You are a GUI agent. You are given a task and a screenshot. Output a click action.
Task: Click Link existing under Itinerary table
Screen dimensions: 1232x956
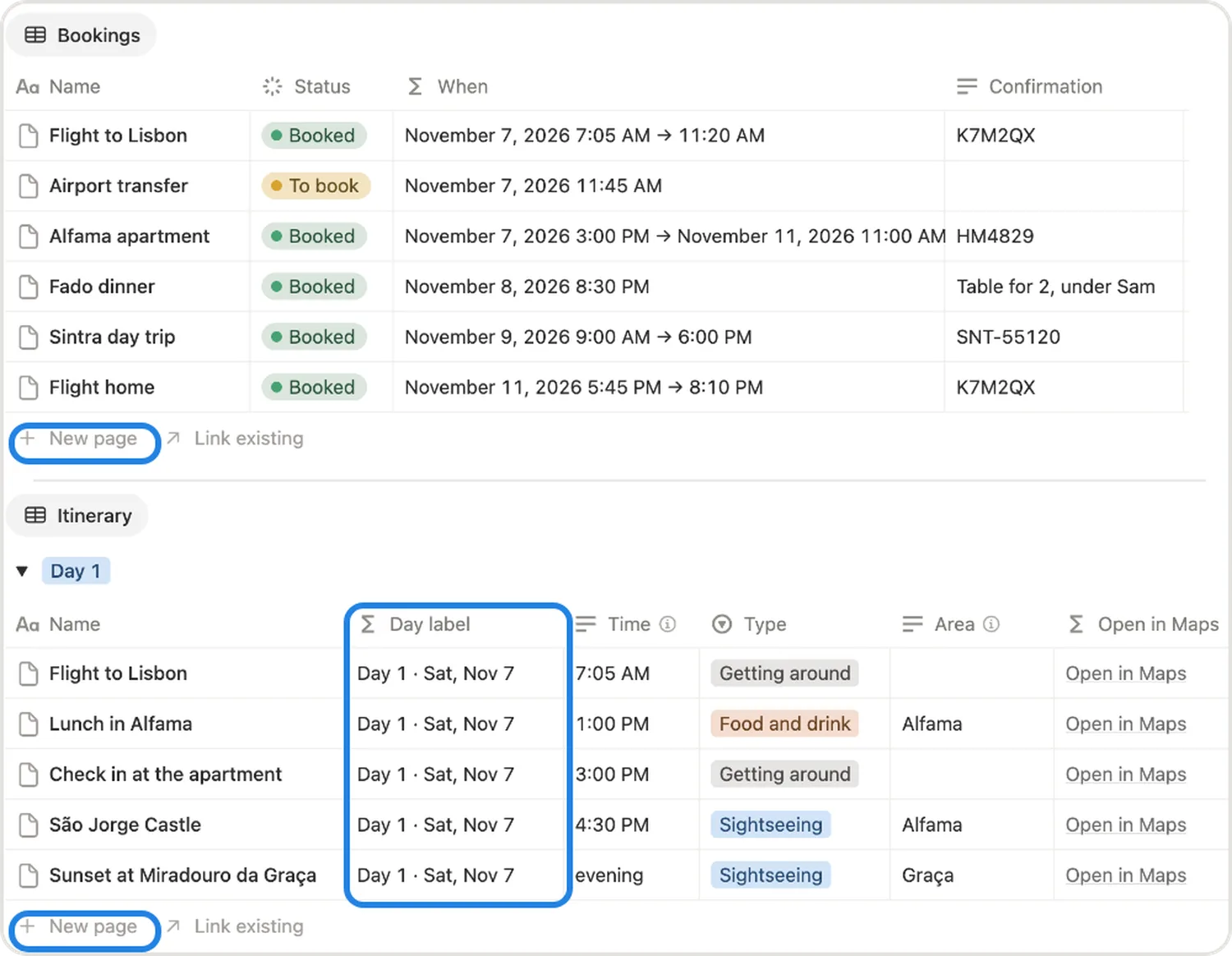(235, 926)
